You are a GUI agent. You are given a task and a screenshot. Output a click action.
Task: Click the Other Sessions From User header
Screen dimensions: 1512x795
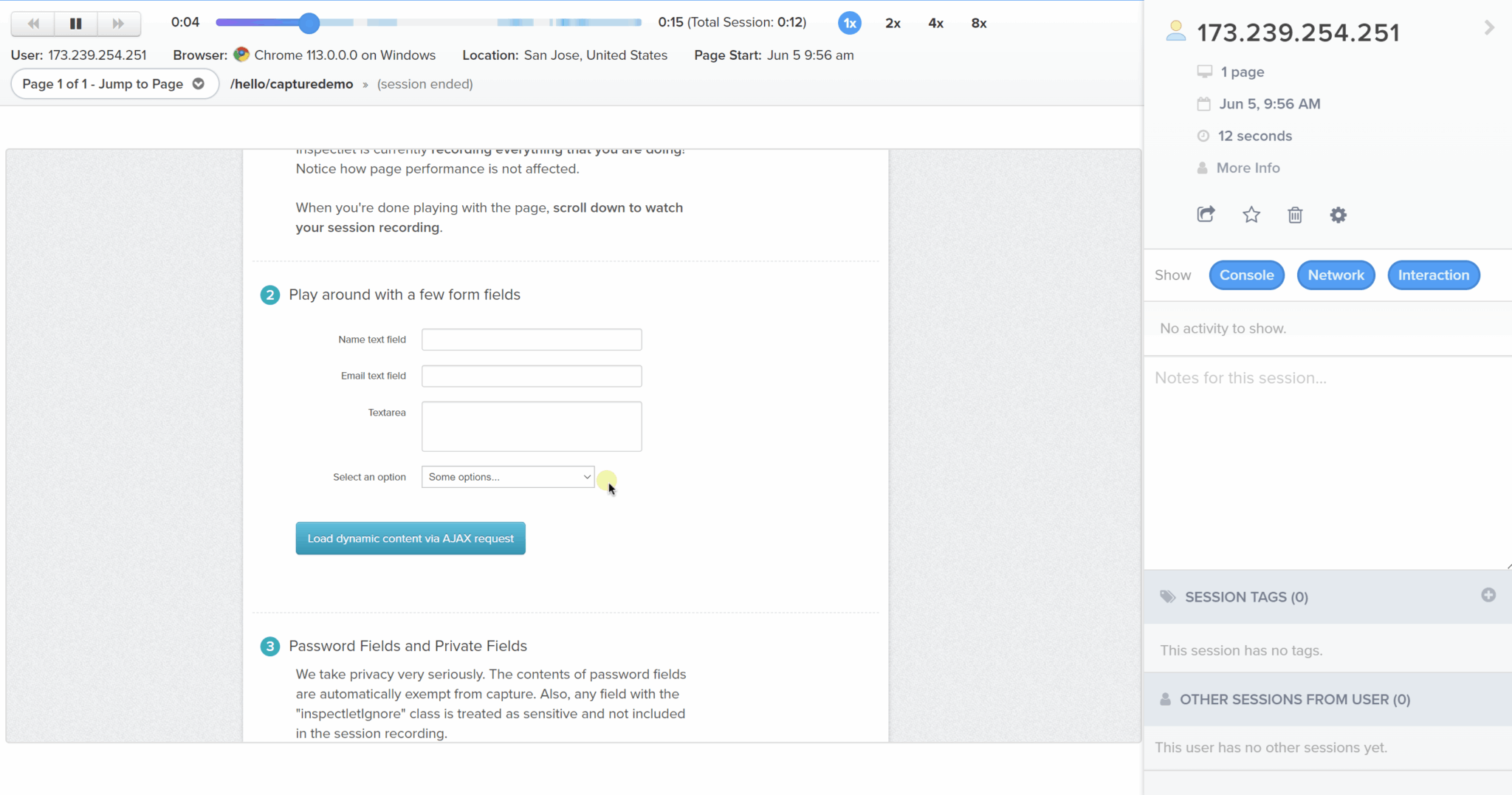(x=1327, y=699)
